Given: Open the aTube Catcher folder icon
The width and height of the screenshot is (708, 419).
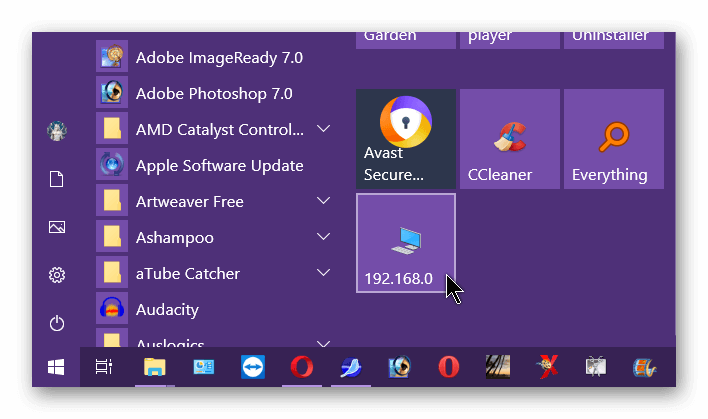Looking at the screenshot, I should (x=112, y=273).
